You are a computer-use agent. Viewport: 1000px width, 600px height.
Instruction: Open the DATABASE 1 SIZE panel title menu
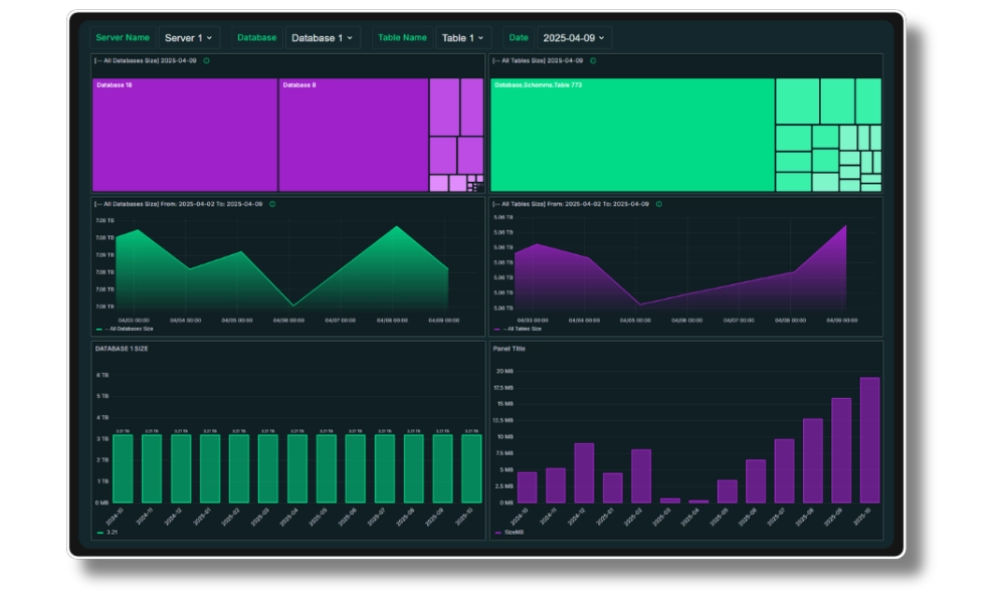tap(121, 349)
